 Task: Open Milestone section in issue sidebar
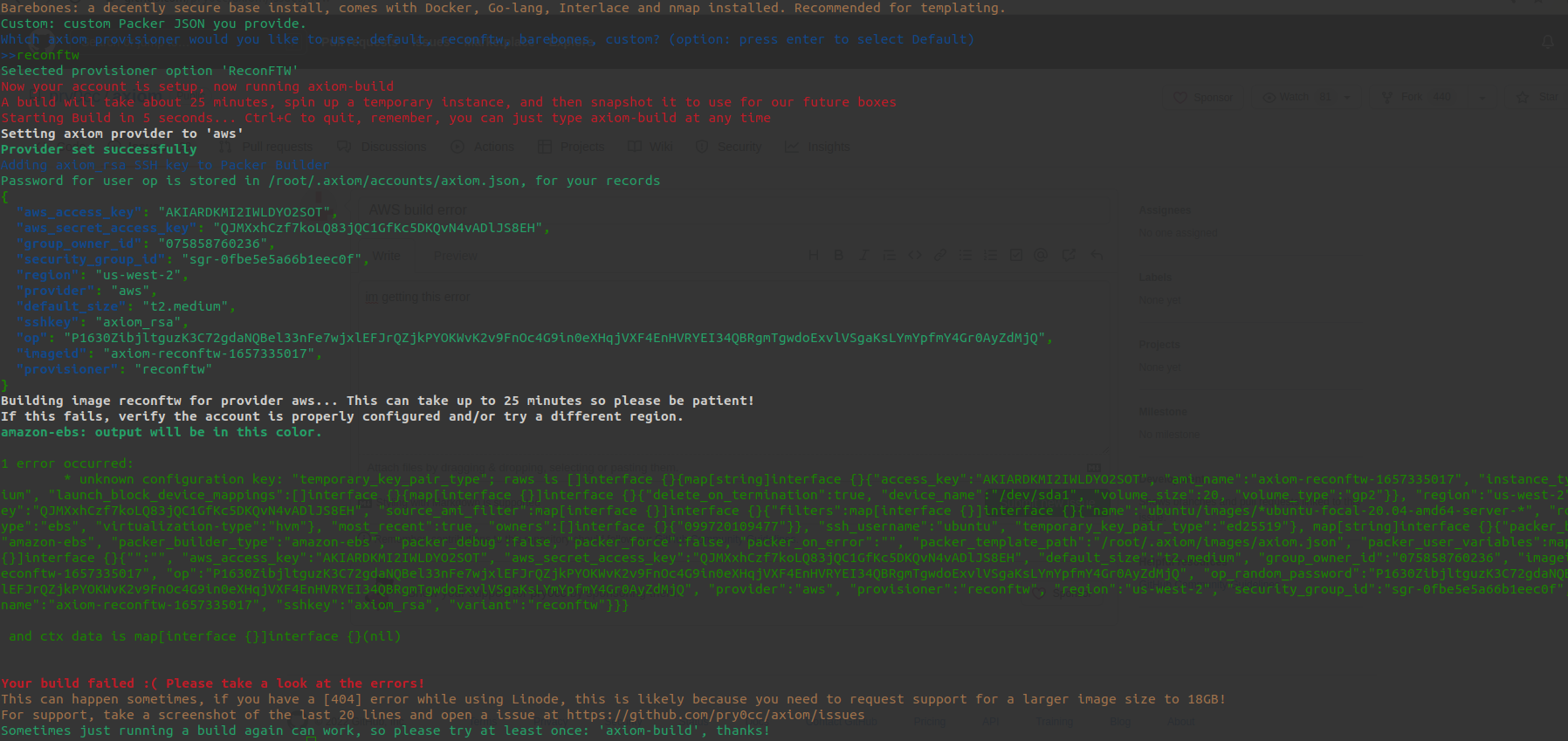[1163, 411]
